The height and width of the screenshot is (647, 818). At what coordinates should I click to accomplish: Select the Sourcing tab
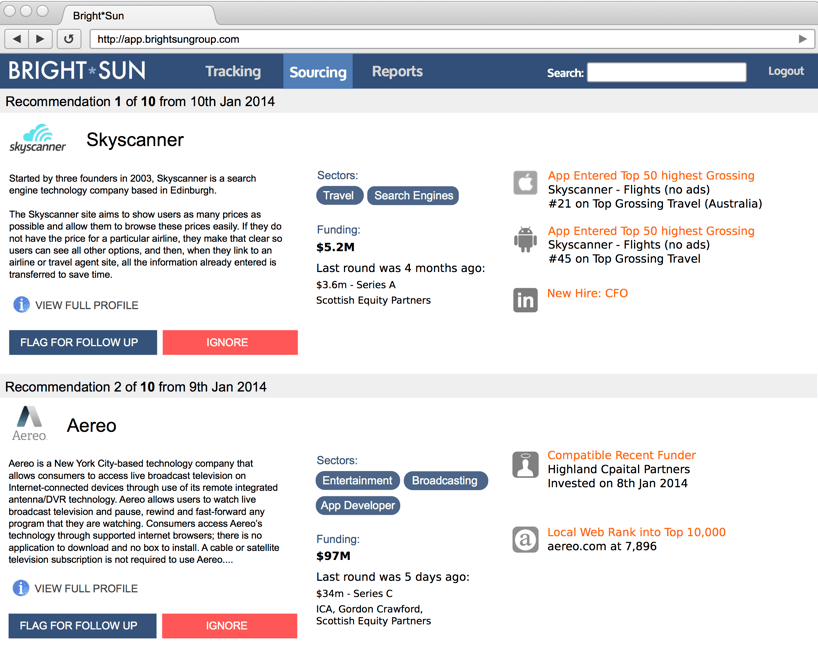[x=318, y=71]
